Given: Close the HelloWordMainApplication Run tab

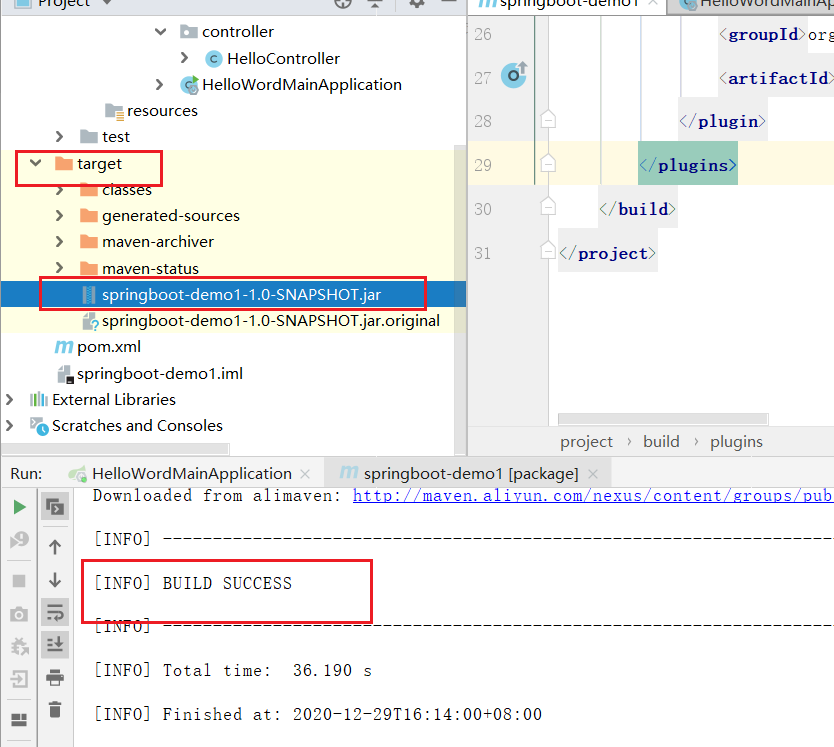Looking at the screenshot, I should coord(305,474).
